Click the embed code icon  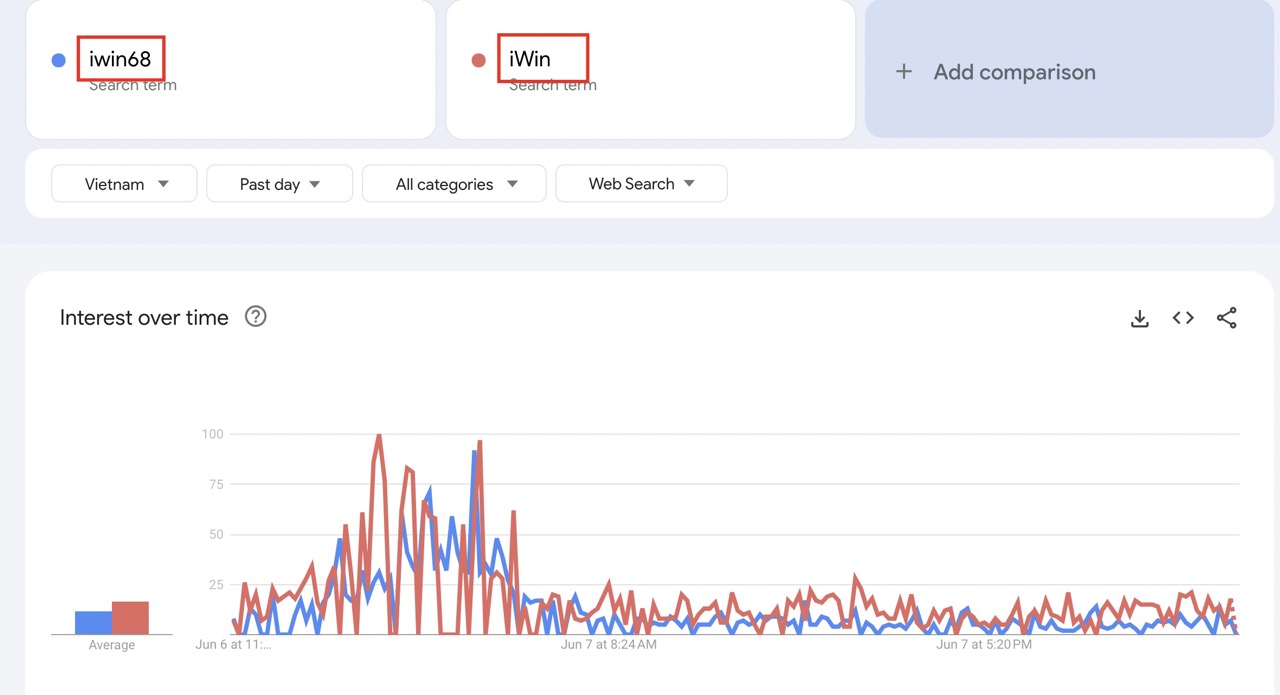pyautogui.click(x=1183, y=318)
